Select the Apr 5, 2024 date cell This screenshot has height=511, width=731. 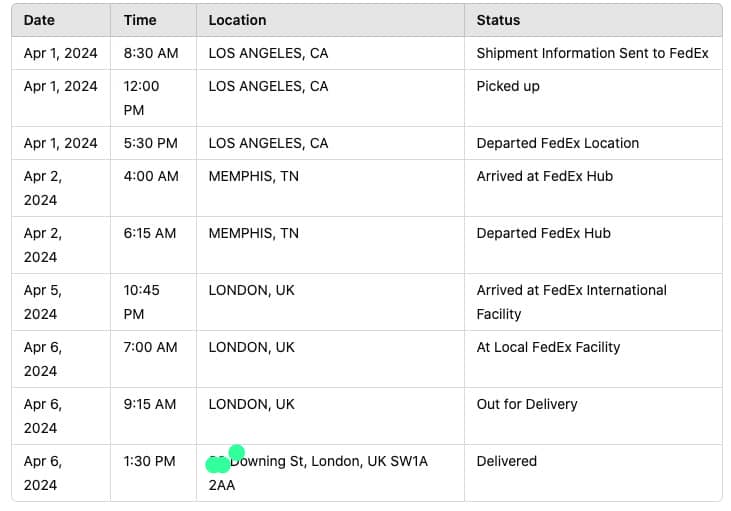coord(42,301)
